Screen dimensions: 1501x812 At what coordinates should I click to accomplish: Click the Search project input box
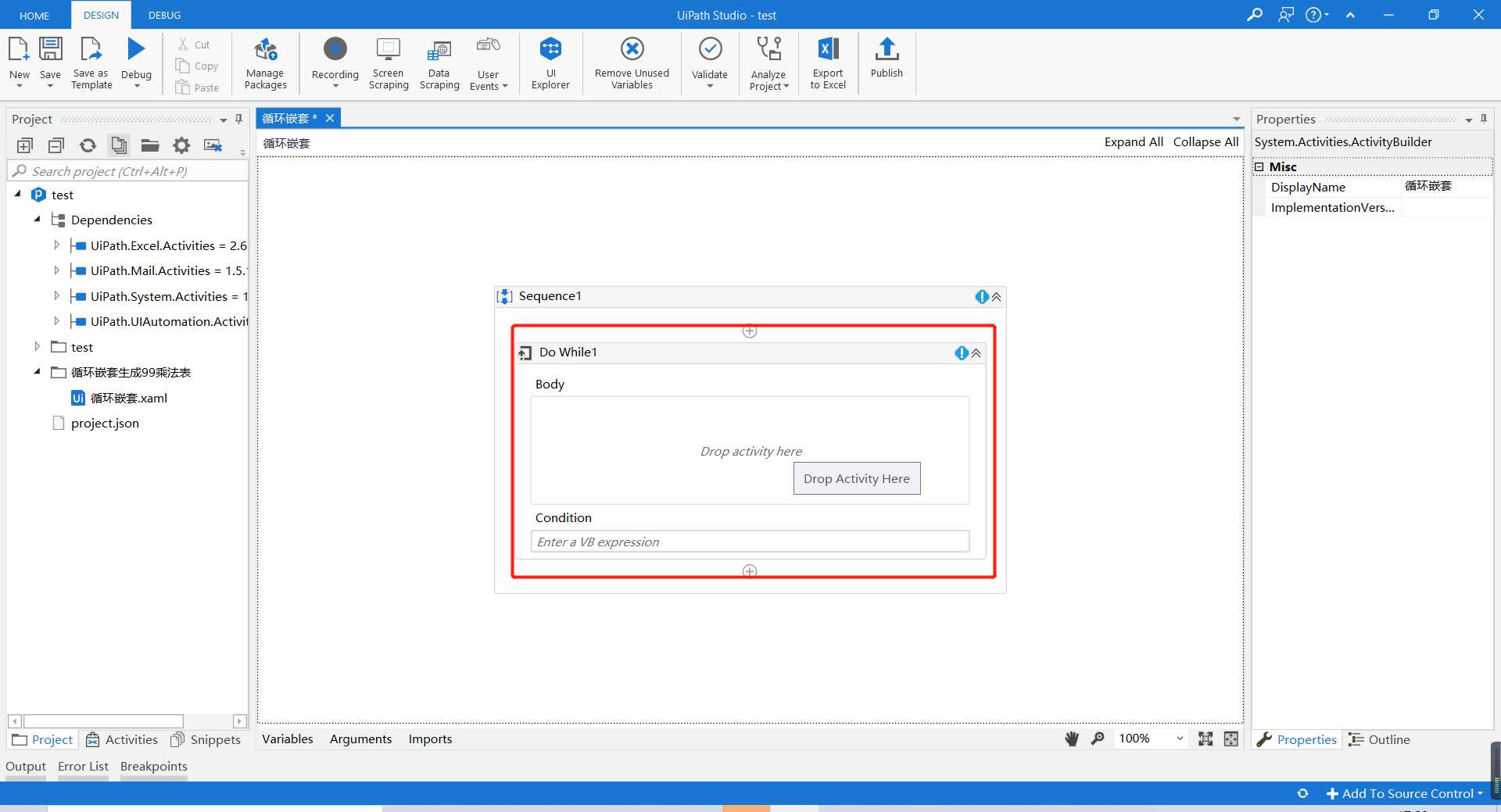pyautogui.click(x=127, y=171)
